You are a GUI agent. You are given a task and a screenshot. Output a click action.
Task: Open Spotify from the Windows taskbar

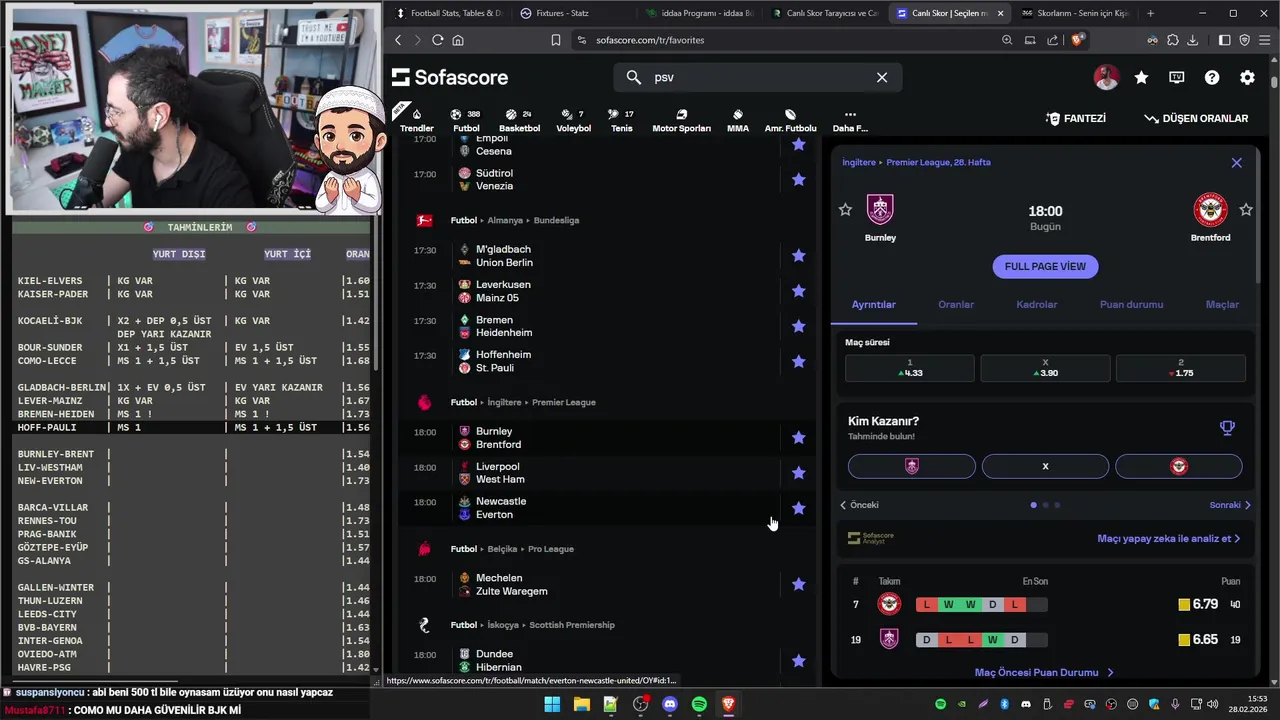699,704
